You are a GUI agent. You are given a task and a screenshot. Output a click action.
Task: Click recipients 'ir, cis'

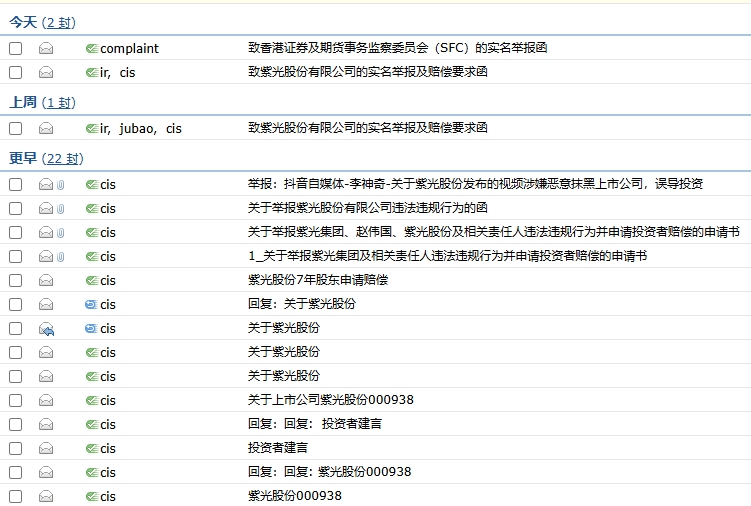[x=118, y=72]
